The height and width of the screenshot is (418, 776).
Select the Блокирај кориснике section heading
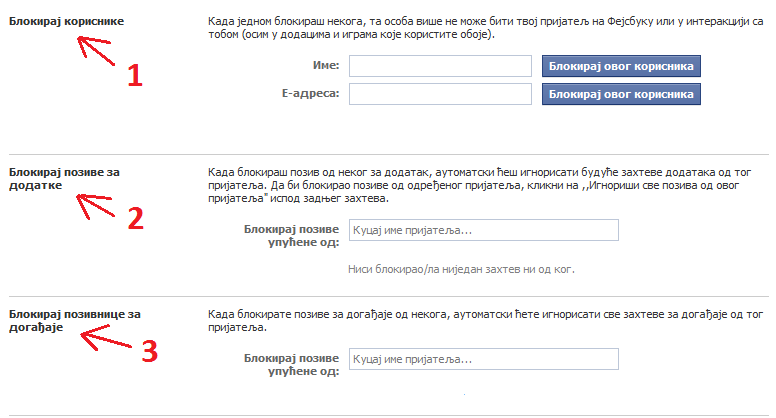point(66,21)
